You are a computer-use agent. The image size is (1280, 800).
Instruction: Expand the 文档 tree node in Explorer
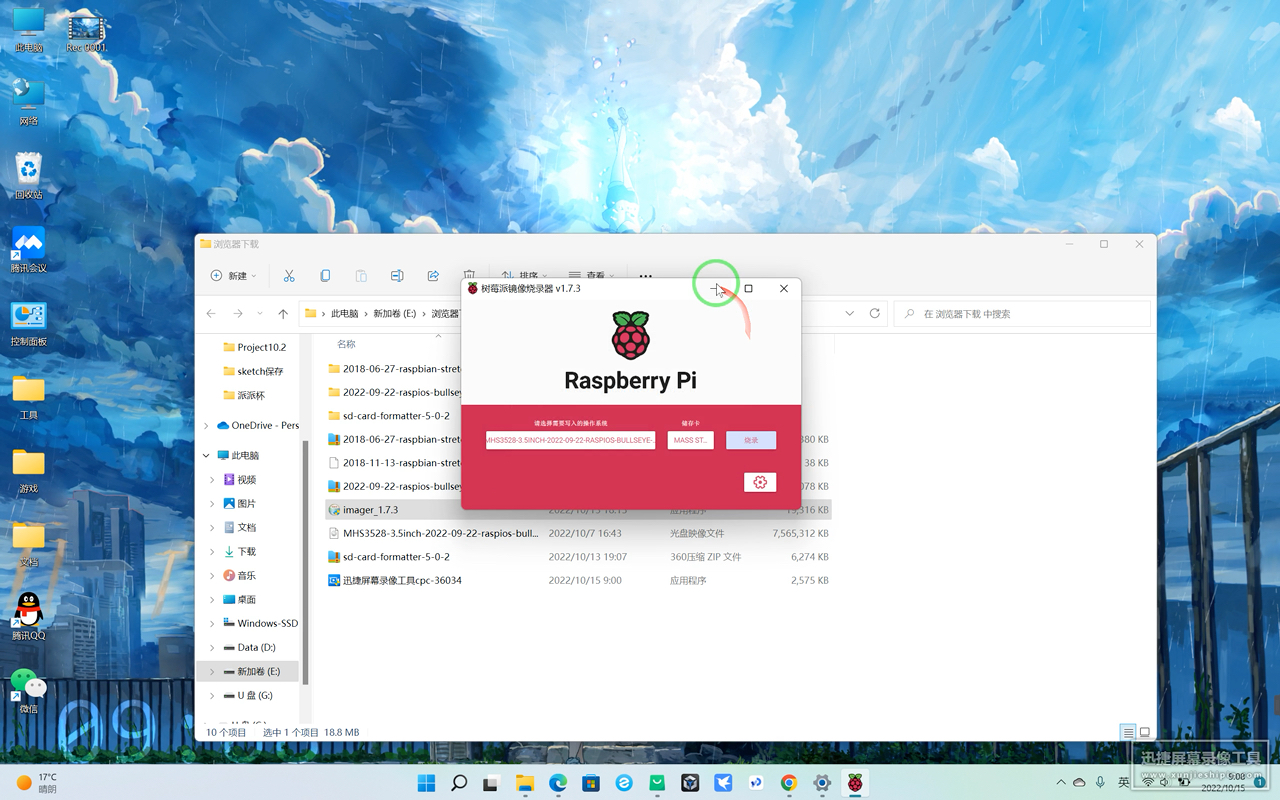coord(213,528)
